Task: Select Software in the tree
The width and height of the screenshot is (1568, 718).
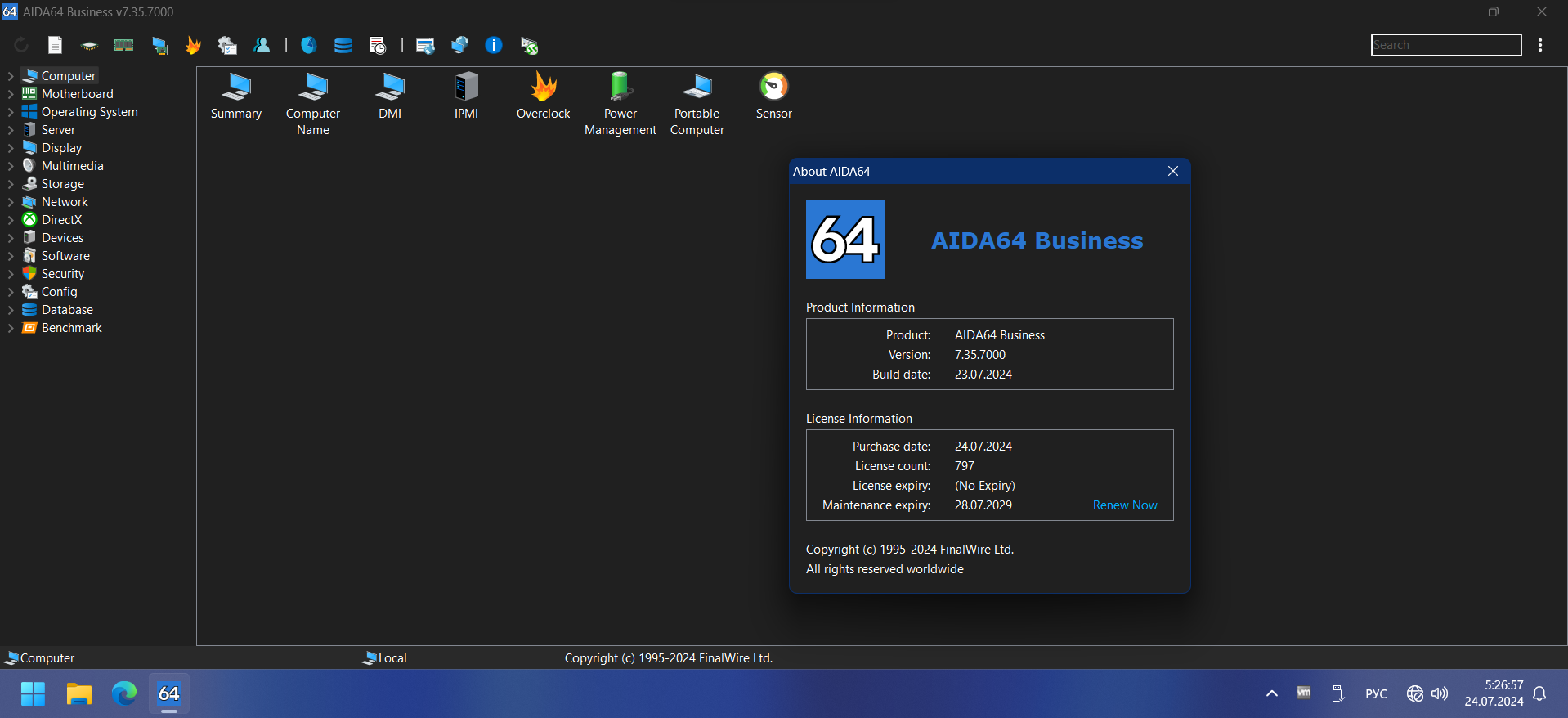Action: point(65,256)
